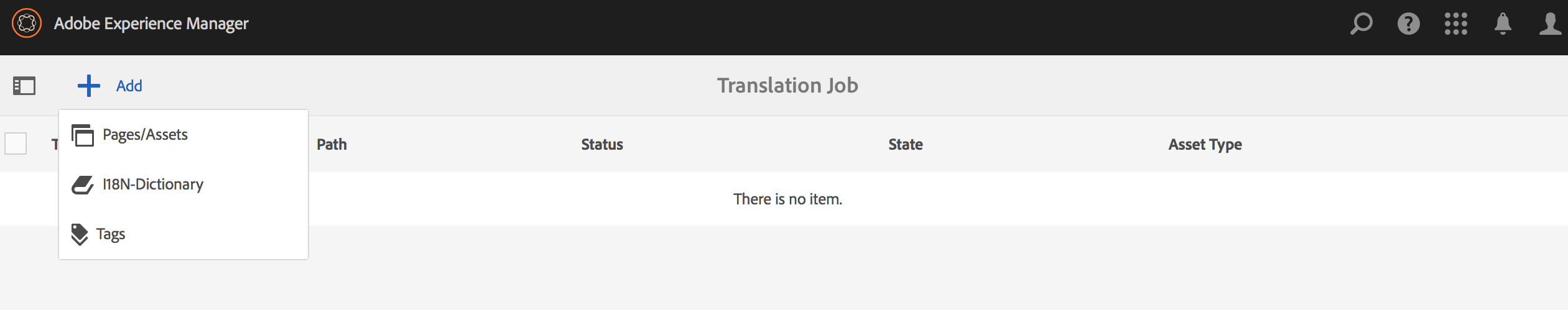This screenshot has width=1568, height=310.
Task: Click the Adobe Experience Manager title text
Action: 151,24
